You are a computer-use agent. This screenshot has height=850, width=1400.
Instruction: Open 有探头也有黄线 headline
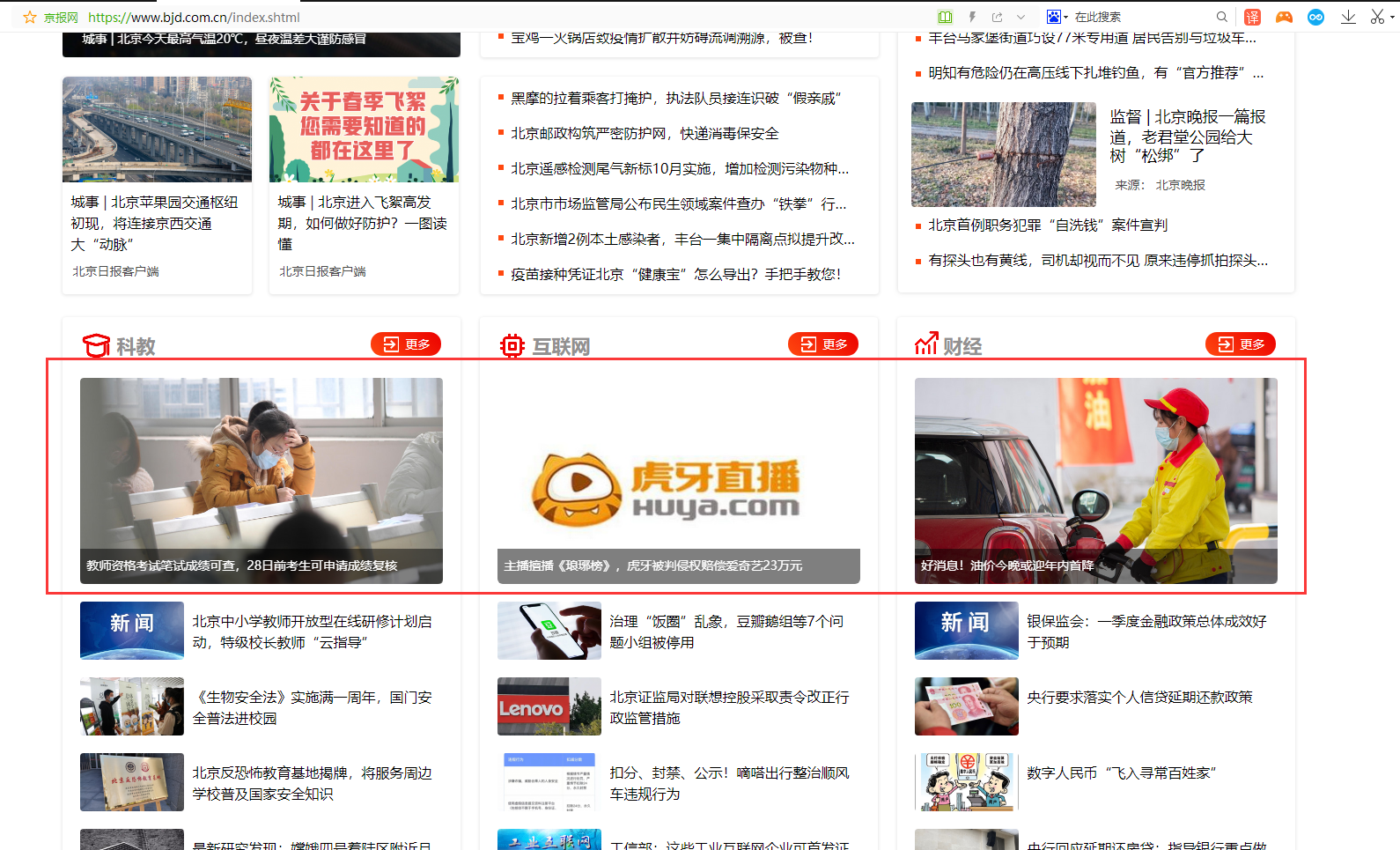pos(1098,260)
